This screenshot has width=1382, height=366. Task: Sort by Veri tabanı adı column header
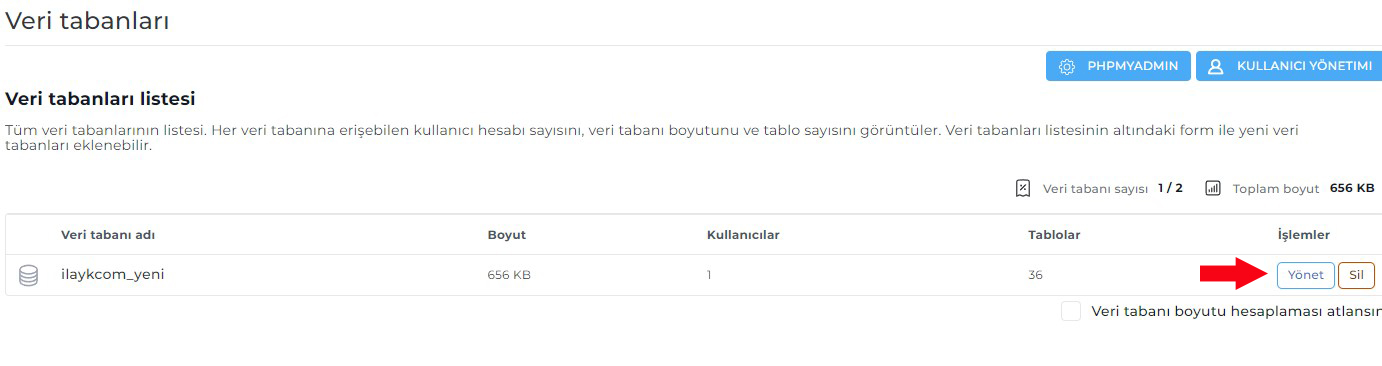pyautogui.click(x=108, y=235)
